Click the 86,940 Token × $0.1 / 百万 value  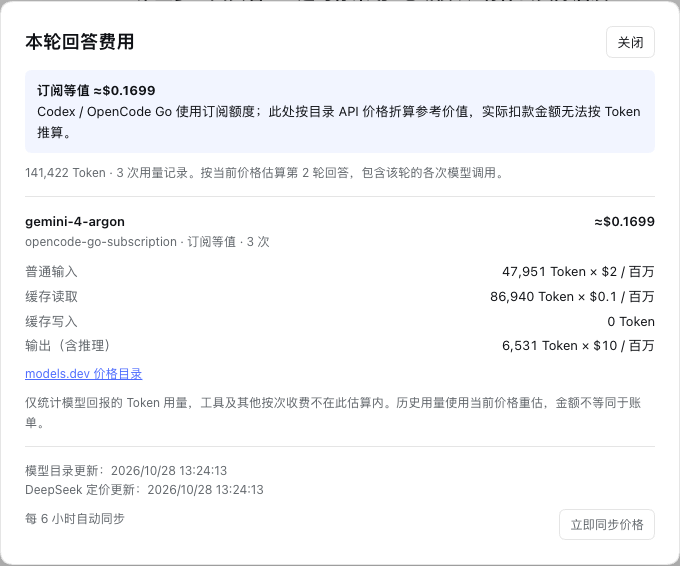tap(572, 297)
